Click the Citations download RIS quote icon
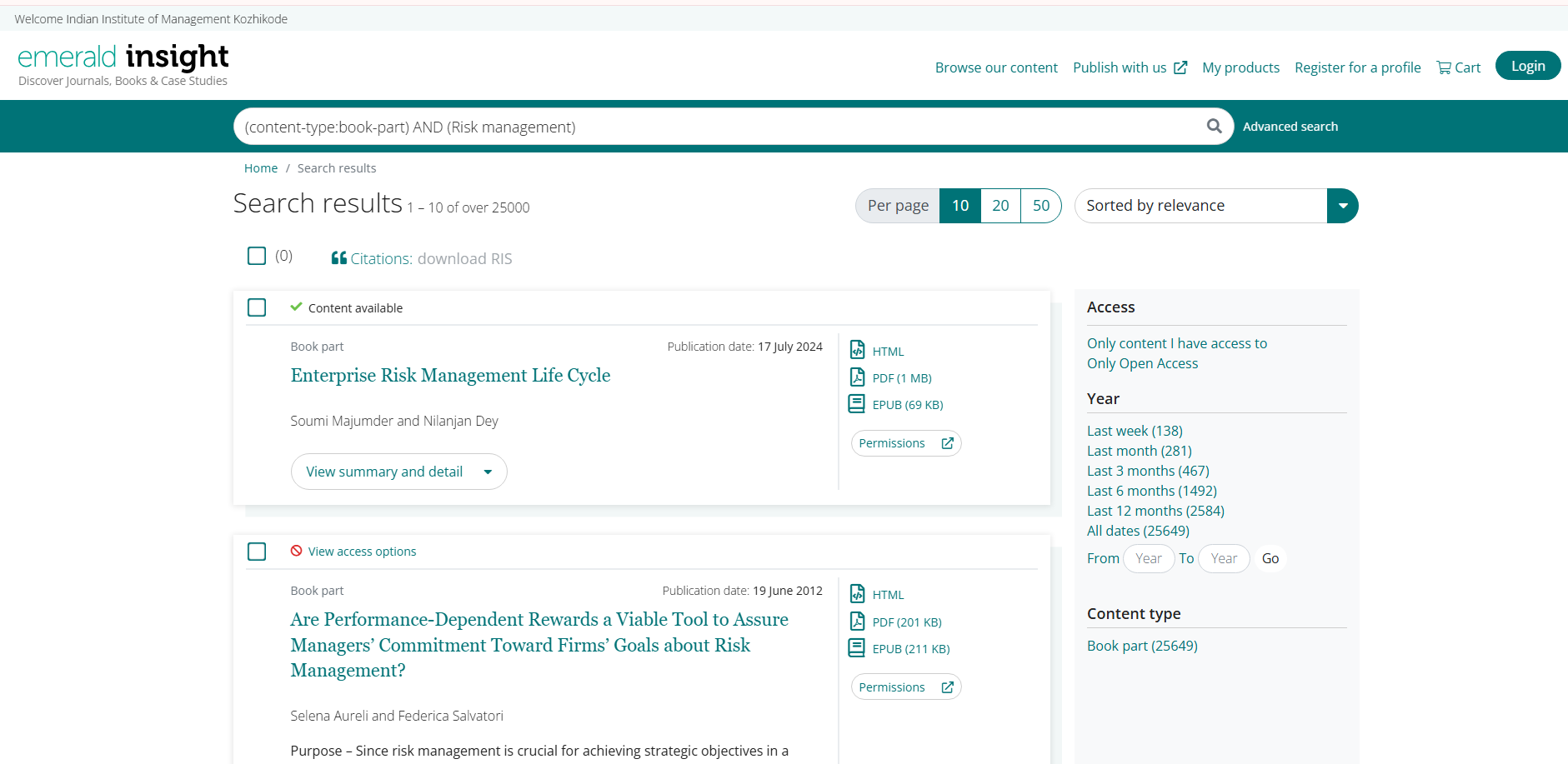The height and width of the screenshot is (764, 1568). 338,258
